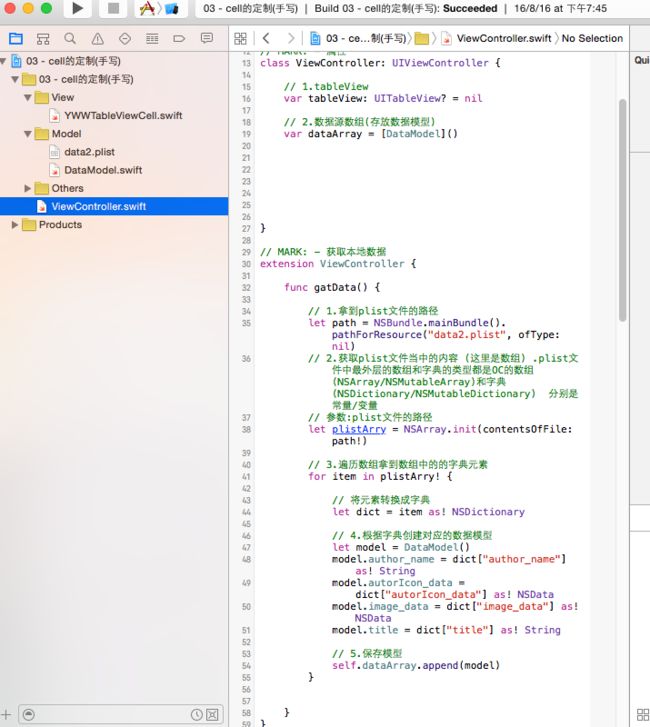The height and width of the screenshot is (727, 650).
Task: Click line number 48 in the gutter
Action: pyautogui.click(x=246, y=559)
